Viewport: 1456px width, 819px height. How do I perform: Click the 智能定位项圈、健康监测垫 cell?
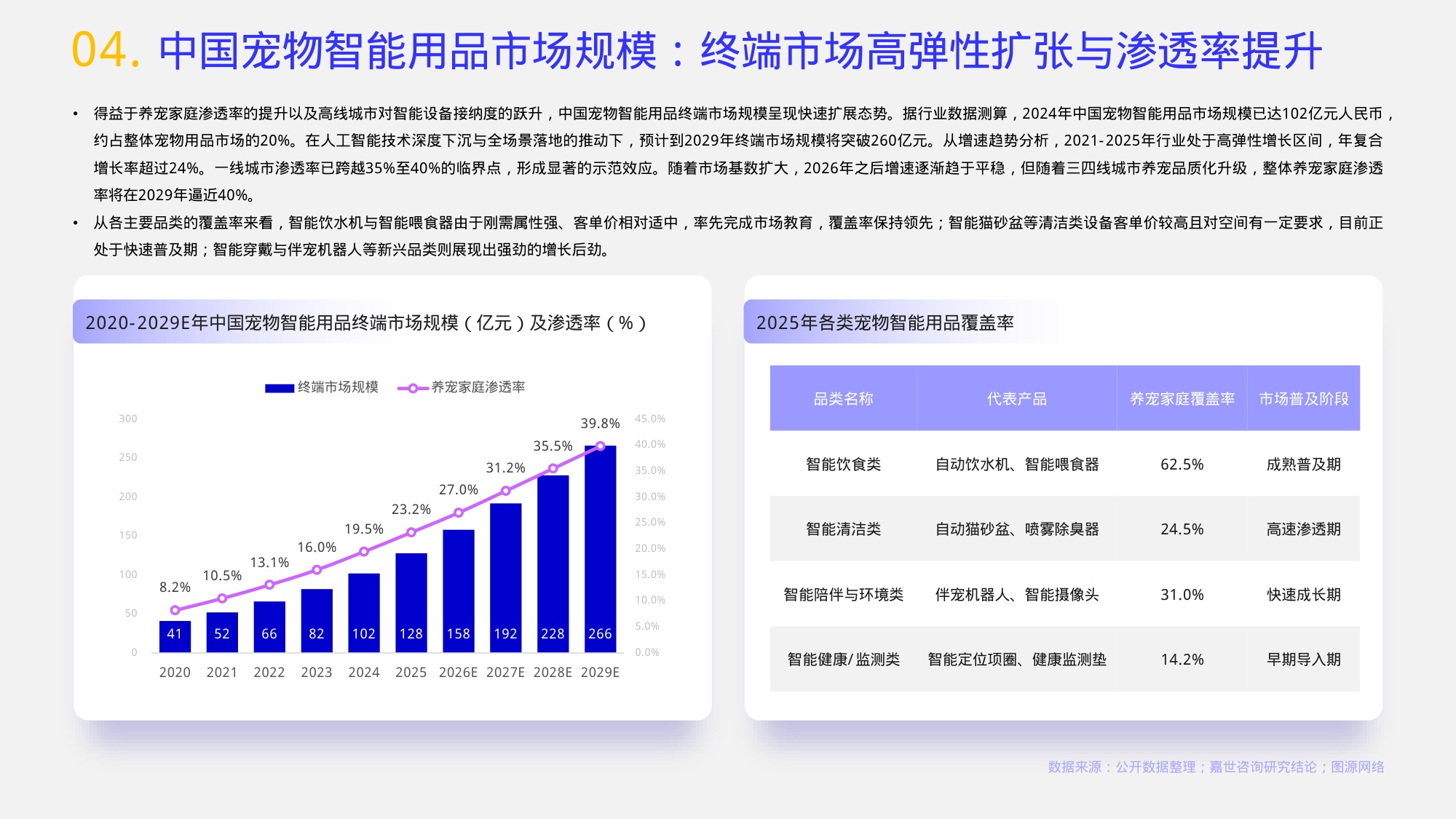click(1017, 660)
